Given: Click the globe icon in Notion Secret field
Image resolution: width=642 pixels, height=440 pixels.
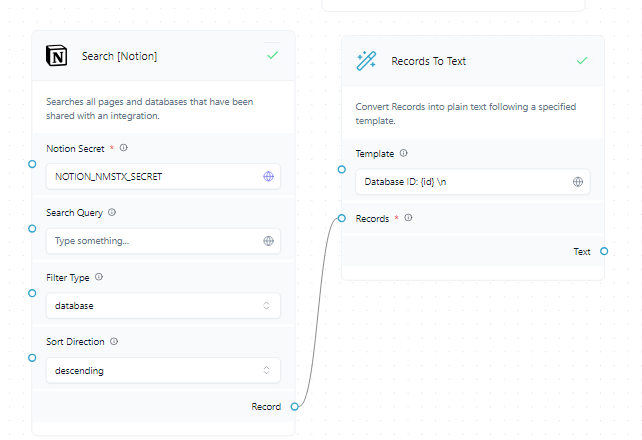Looking at the screenshot, I should (x=268, y=177).
